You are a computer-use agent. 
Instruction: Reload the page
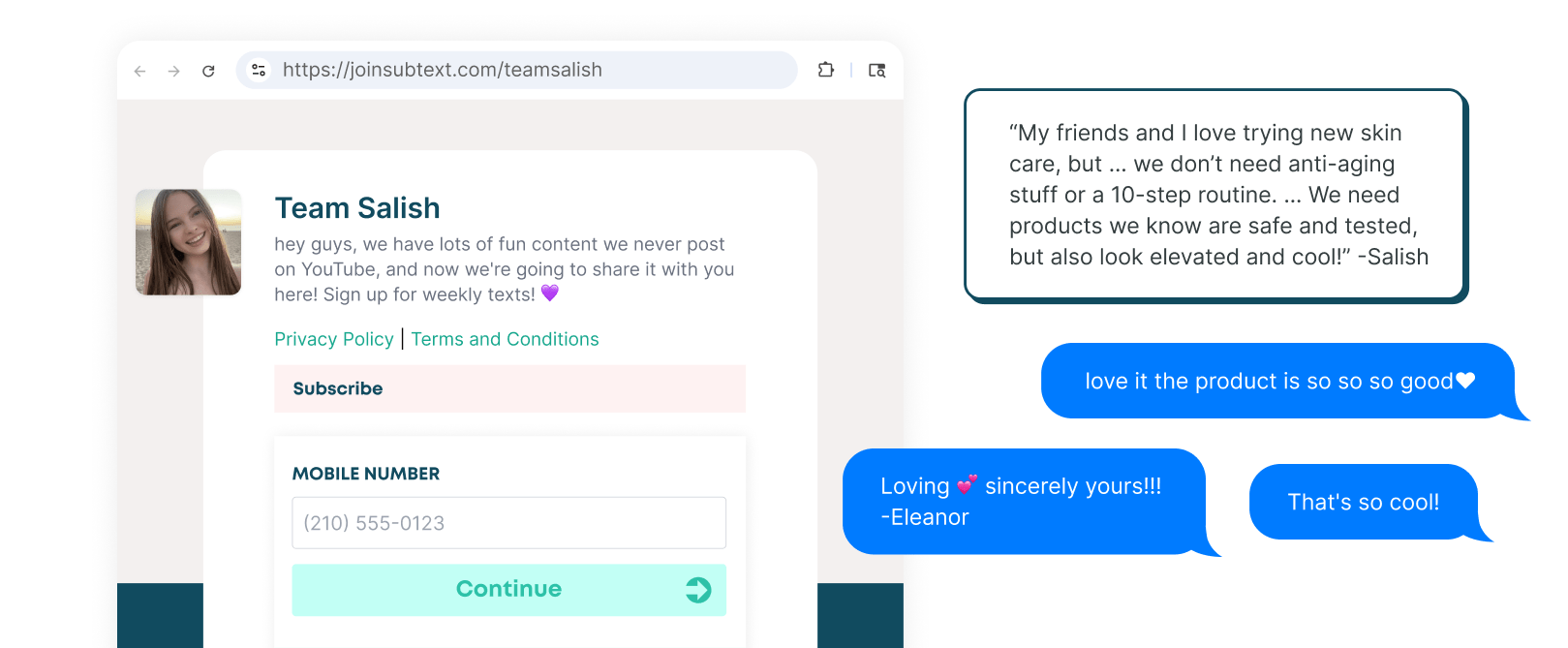click(x=208, y=71)
